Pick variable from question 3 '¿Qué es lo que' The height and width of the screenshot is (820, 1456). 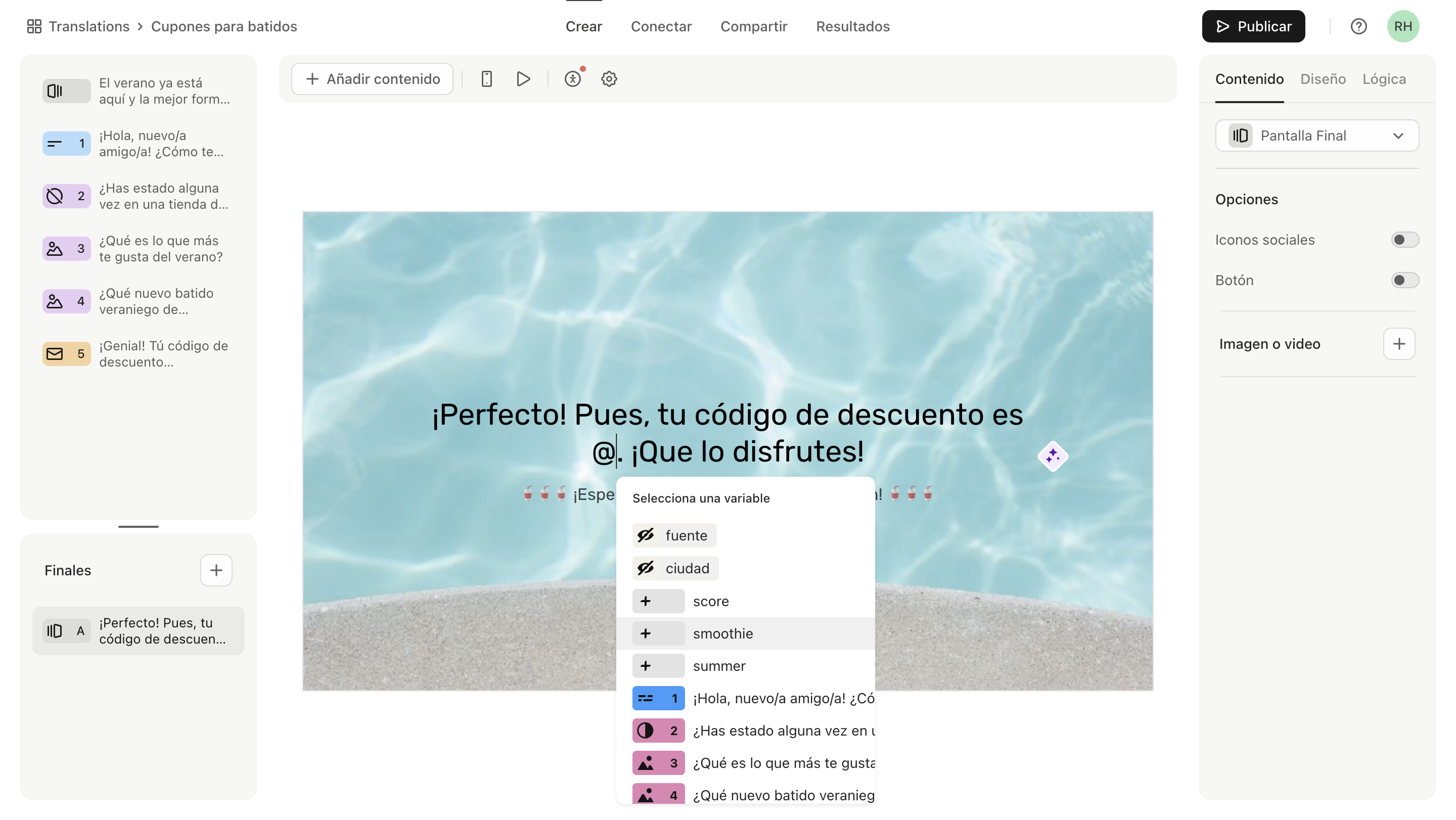[745, 763]
